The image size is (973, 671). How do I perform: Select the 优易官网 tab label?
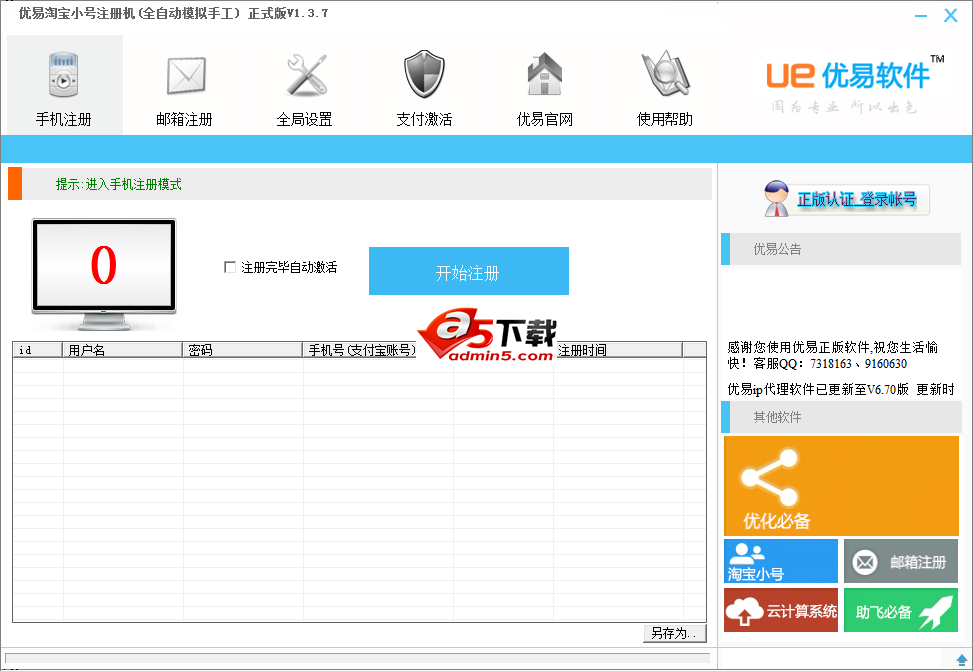pyautogui.click(x=544, y=119)
